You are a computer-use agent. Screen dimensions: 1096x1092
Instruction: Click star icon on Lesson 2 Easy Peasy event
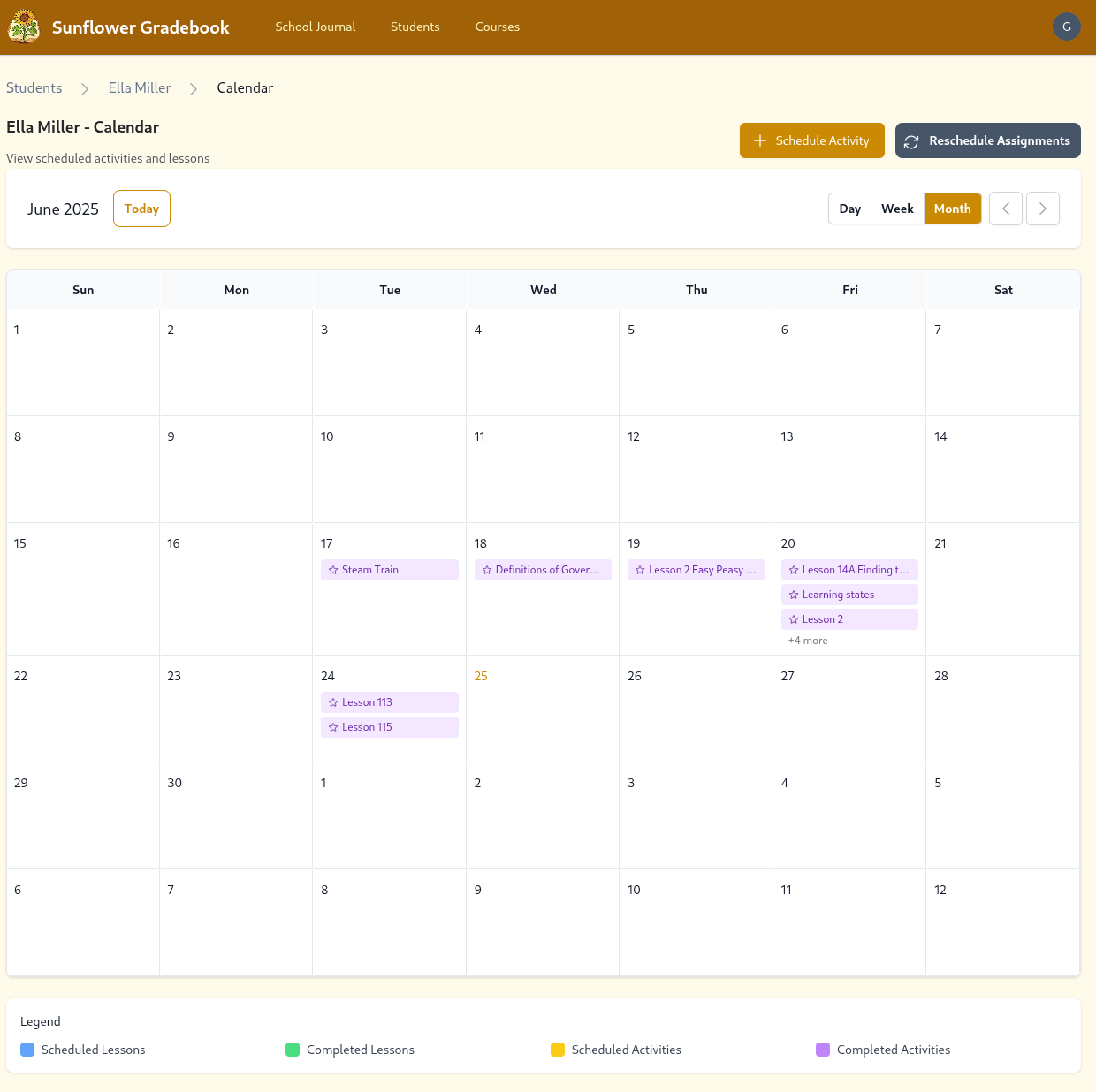coord(640,570)
